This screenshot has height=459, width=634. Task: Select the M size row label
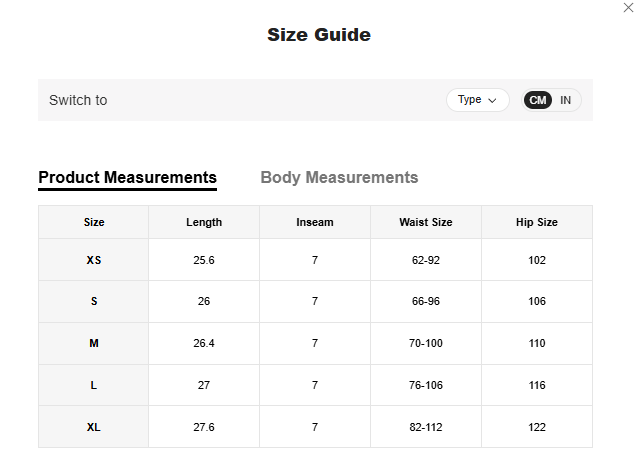tap(94, 343)
